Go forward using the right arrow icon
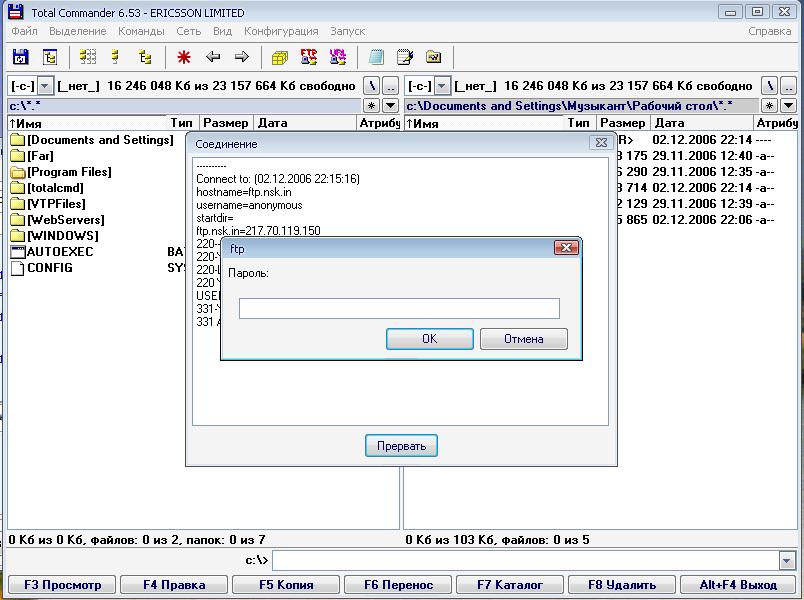This screenshot has width=804, height=600. click(x=241, y=57)
